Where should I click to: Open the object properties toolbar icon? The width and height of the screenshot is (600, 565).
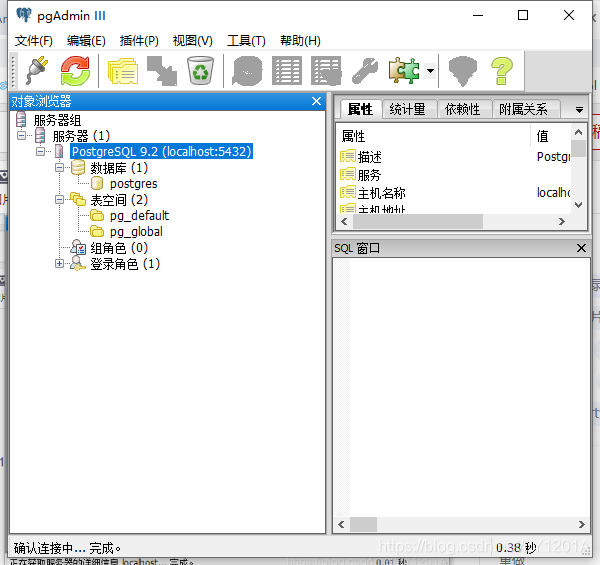click(123, 71)
